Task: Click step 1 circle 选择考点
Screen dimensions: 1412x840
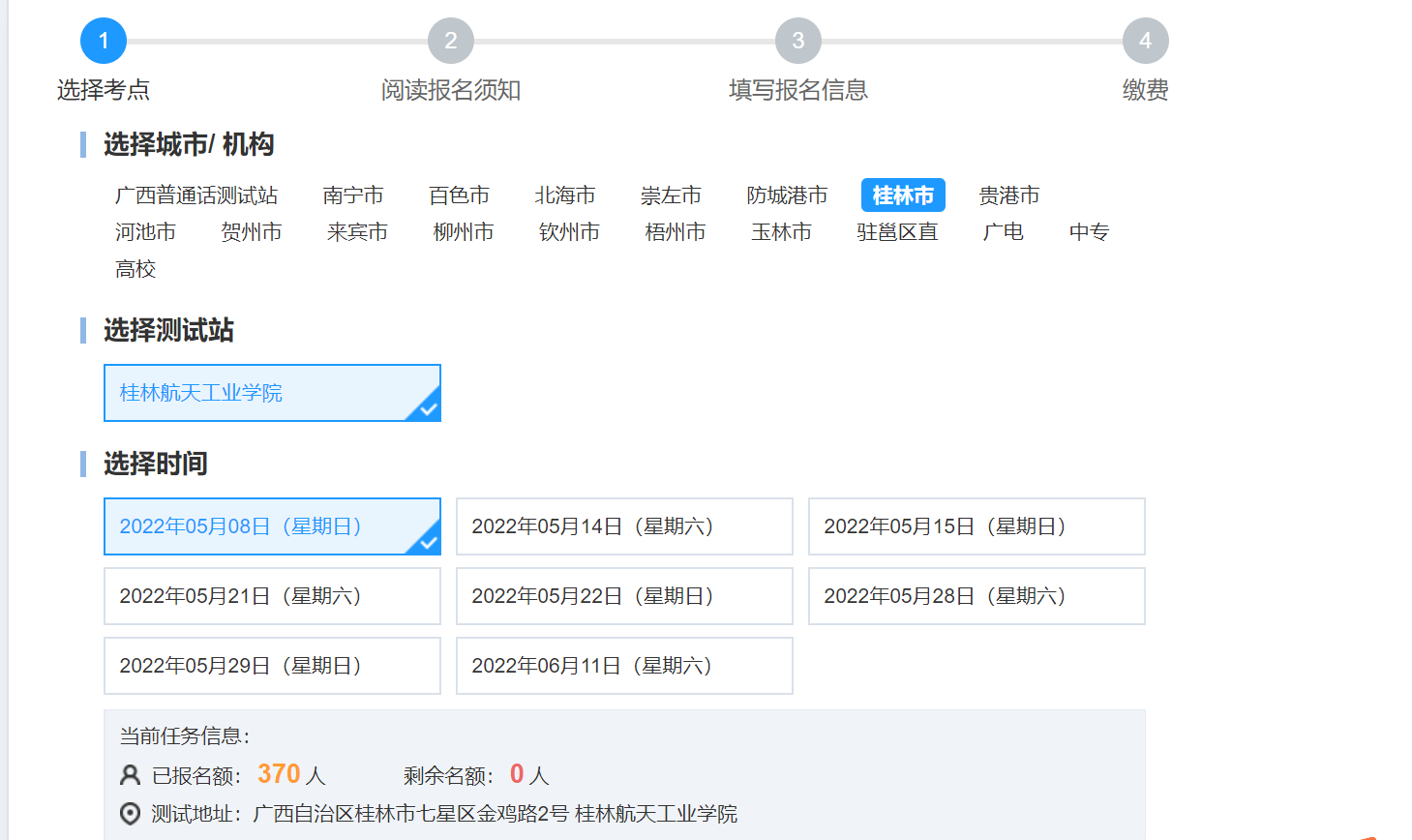Action: (104, 41)
